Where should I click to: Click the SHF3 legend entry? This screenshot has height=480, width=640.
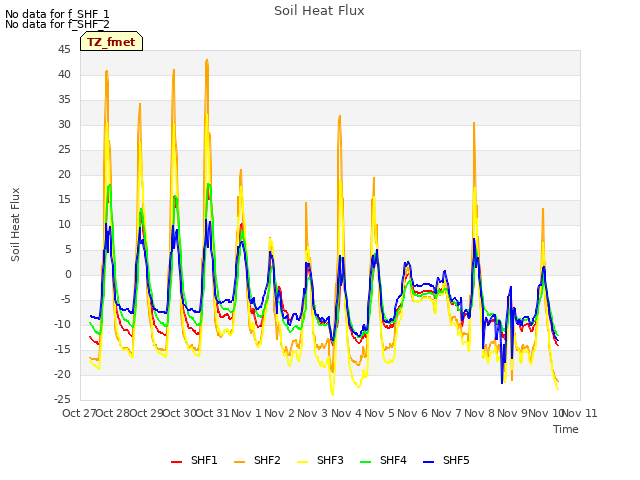(320, 460)
